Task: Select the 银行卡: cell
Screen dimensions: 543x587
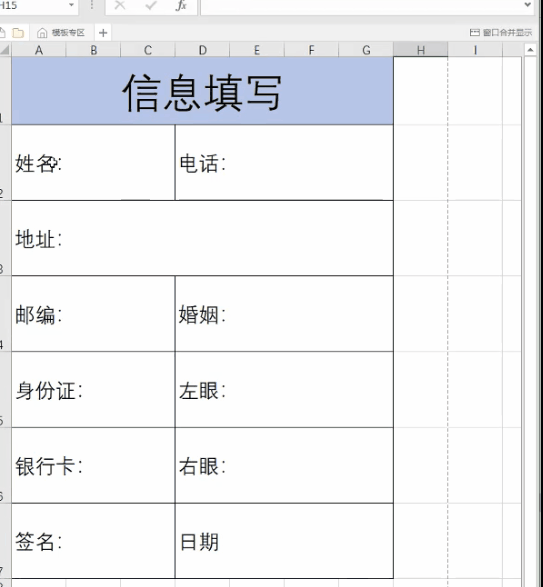Action: (x=93, y=465)
